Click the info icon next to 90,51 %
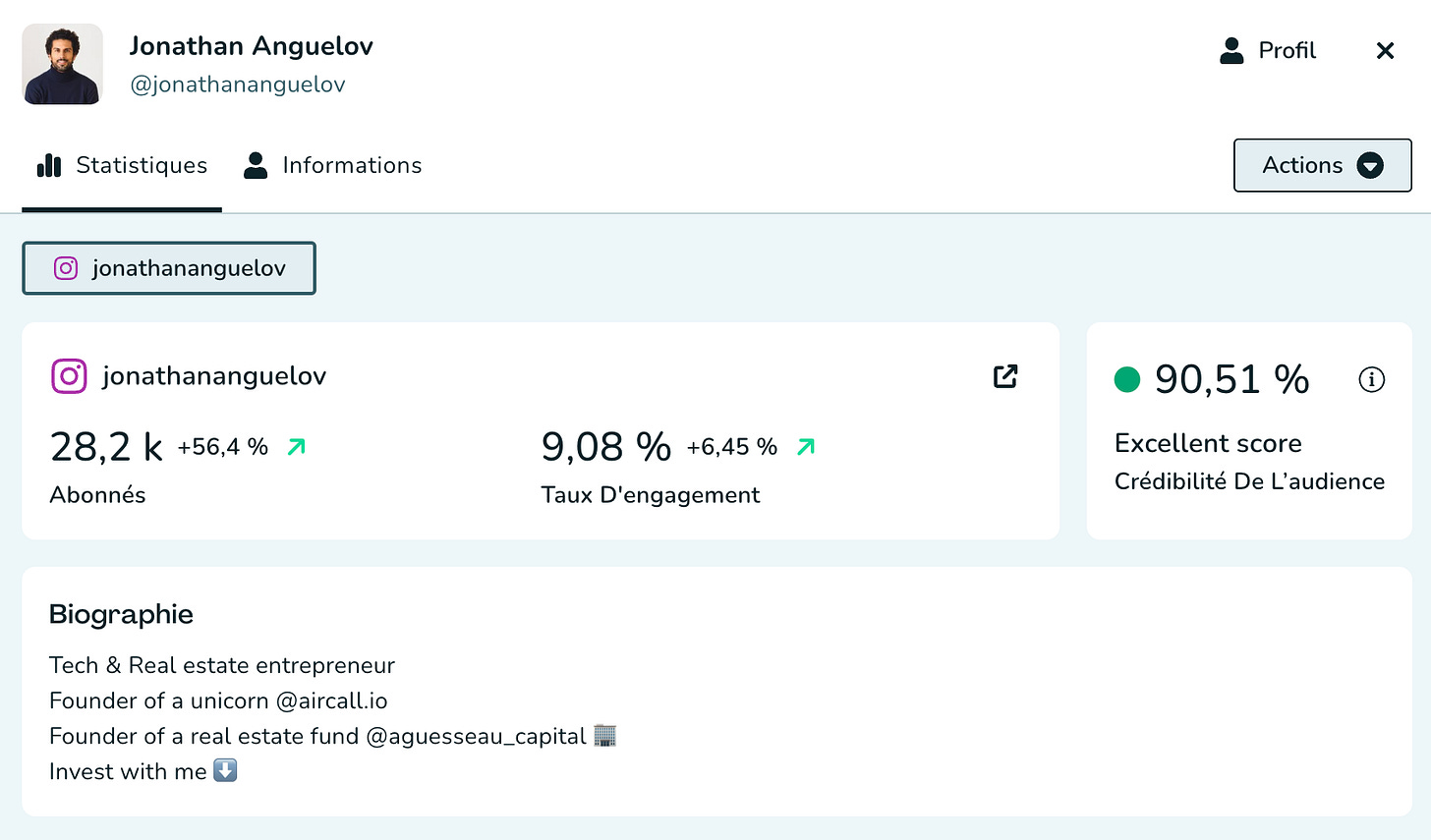1431x840 pixels. point(1371,379)
